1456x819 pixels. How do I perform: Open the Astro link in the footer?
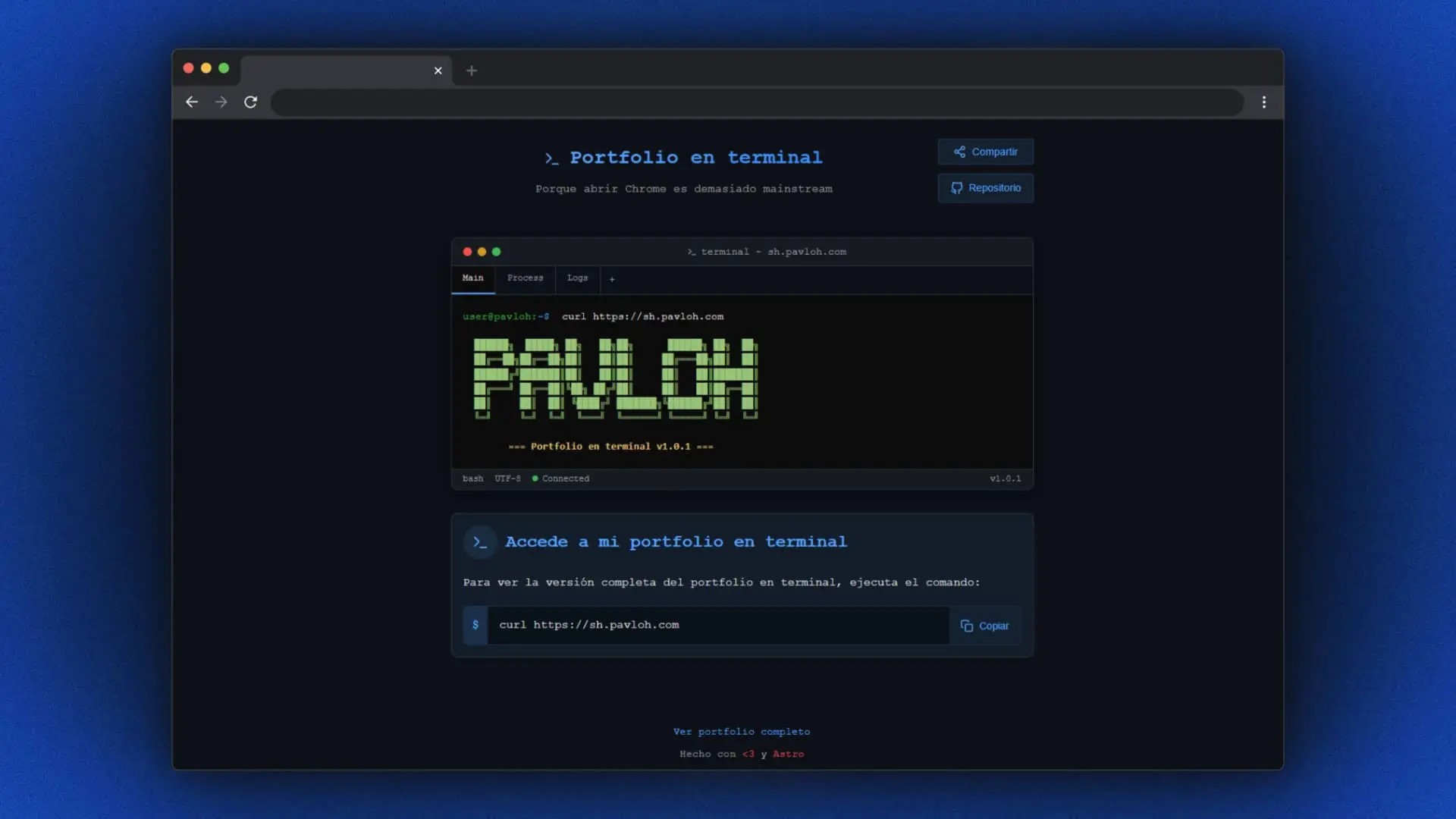coord(789,754)
